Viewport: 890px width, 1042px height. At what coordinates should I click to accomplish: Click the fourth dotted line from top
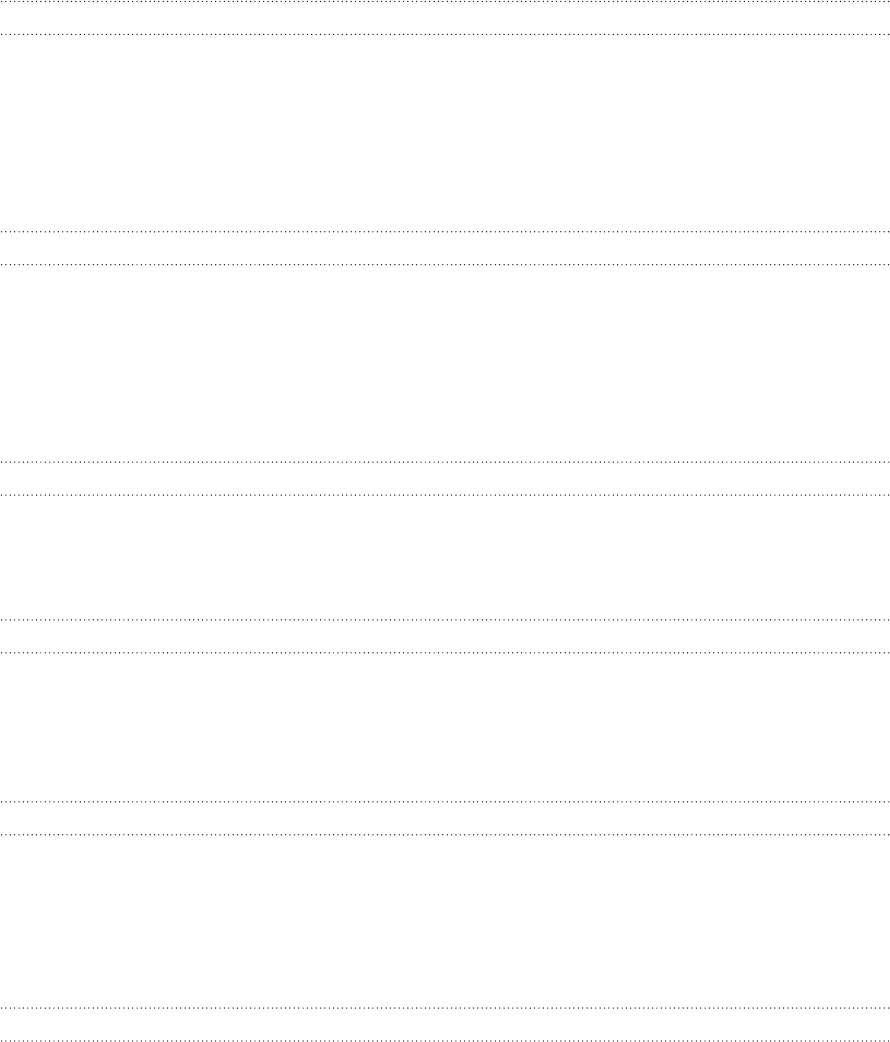[445, 264]
